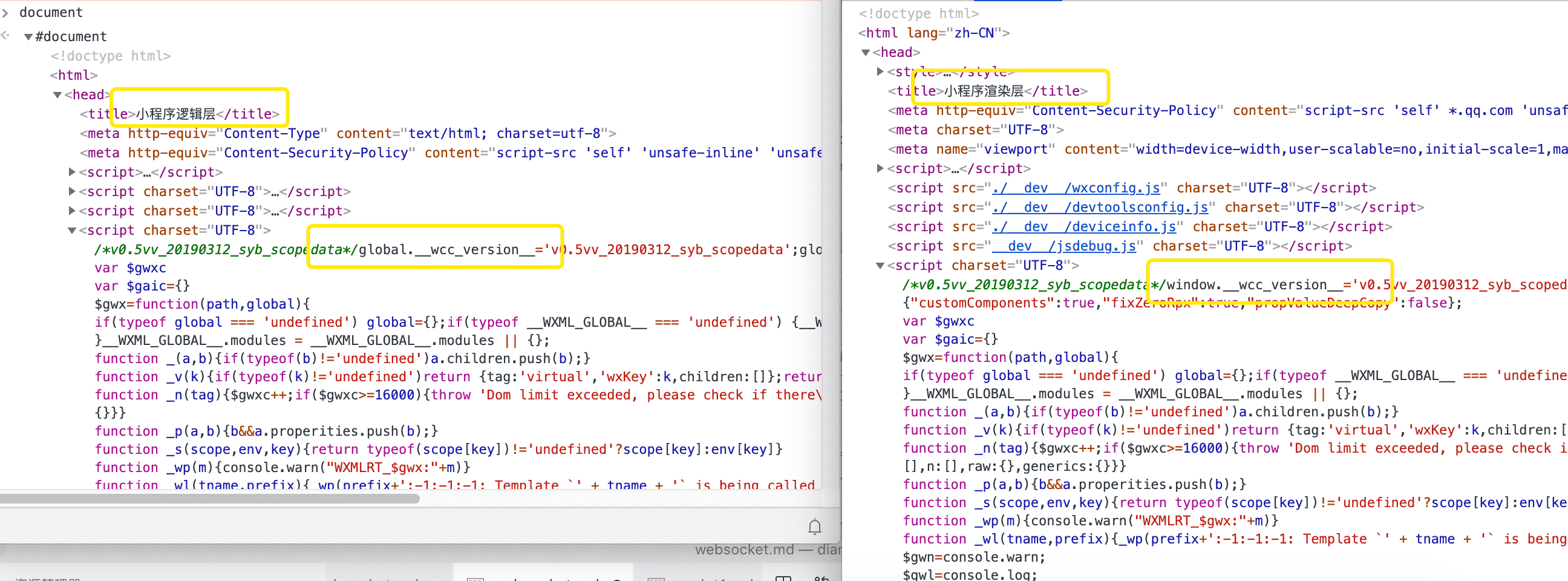The image size is (1568, 581).
Task: Collapse the head node in left panel
Action: coord(57,94)
